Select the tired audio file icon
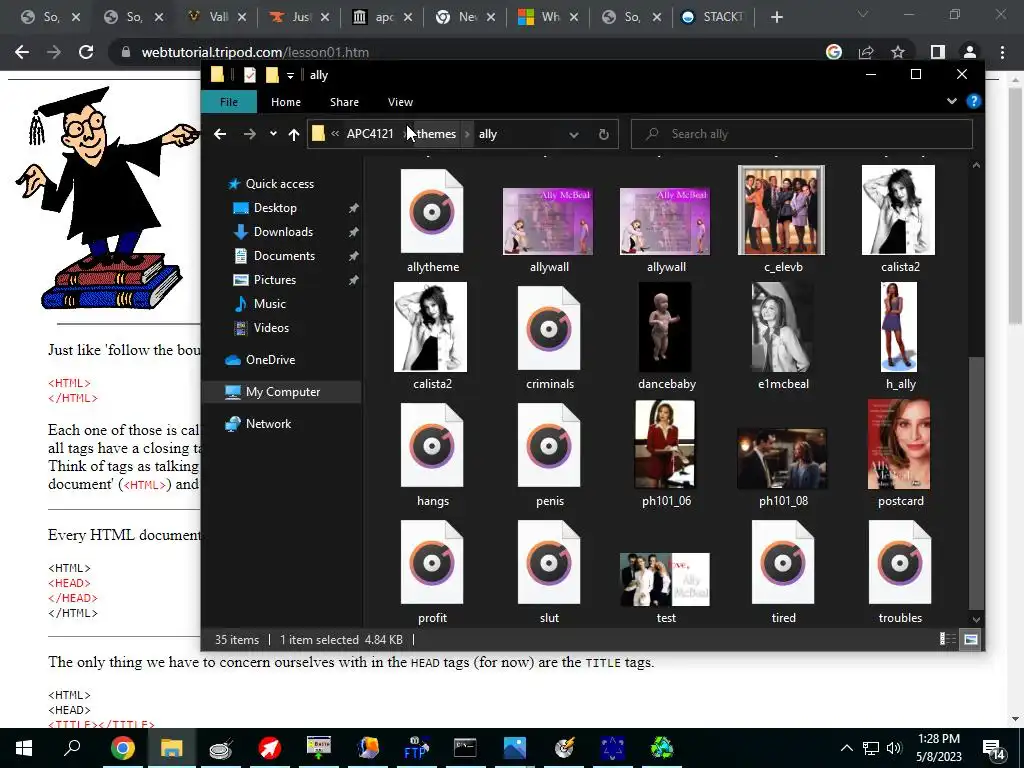The width and height of the screenshot is (1024, 768). point(782,562)
